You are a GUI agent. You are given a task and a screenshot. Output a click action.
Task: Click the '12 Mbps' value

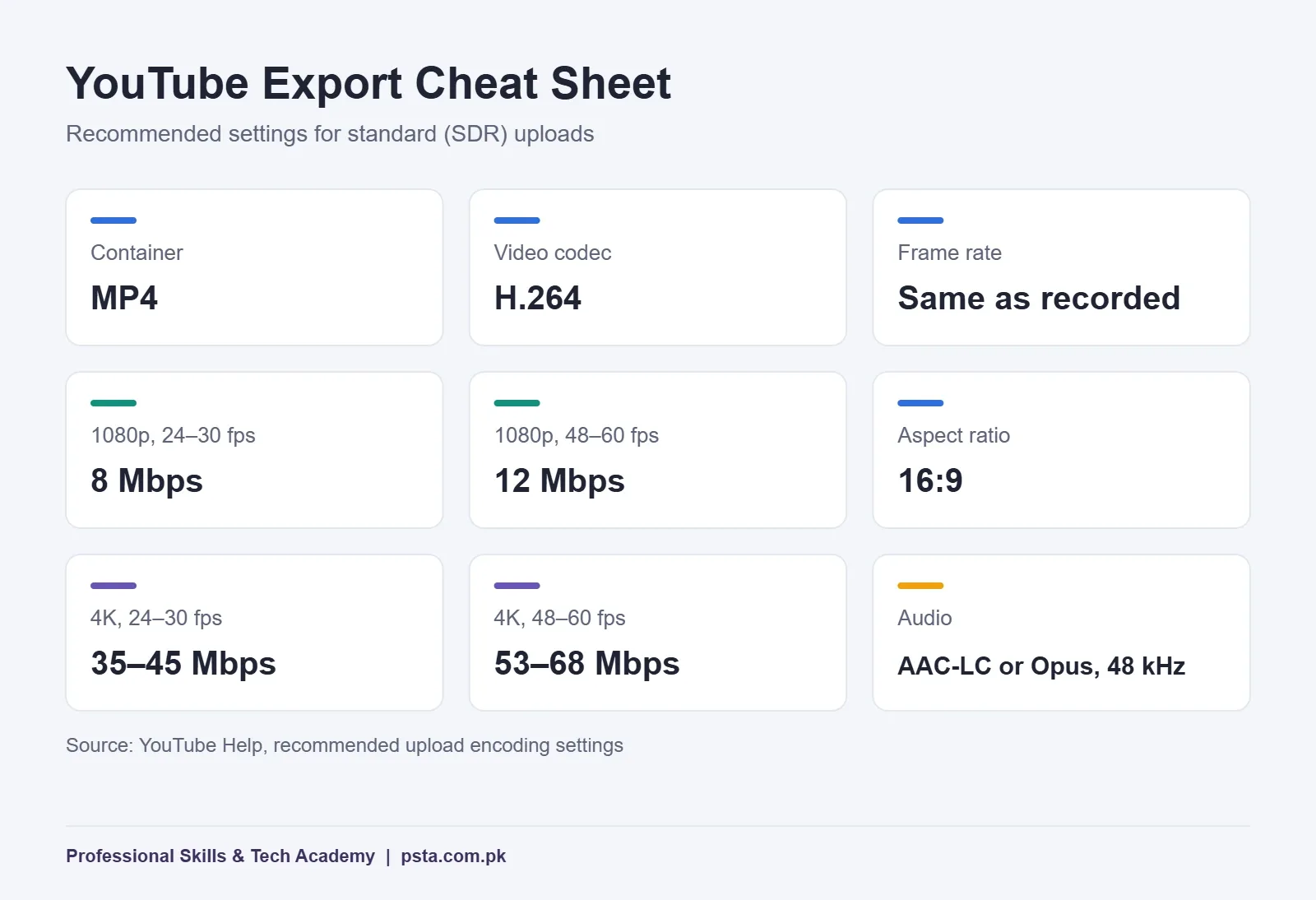tap(559, 481)
